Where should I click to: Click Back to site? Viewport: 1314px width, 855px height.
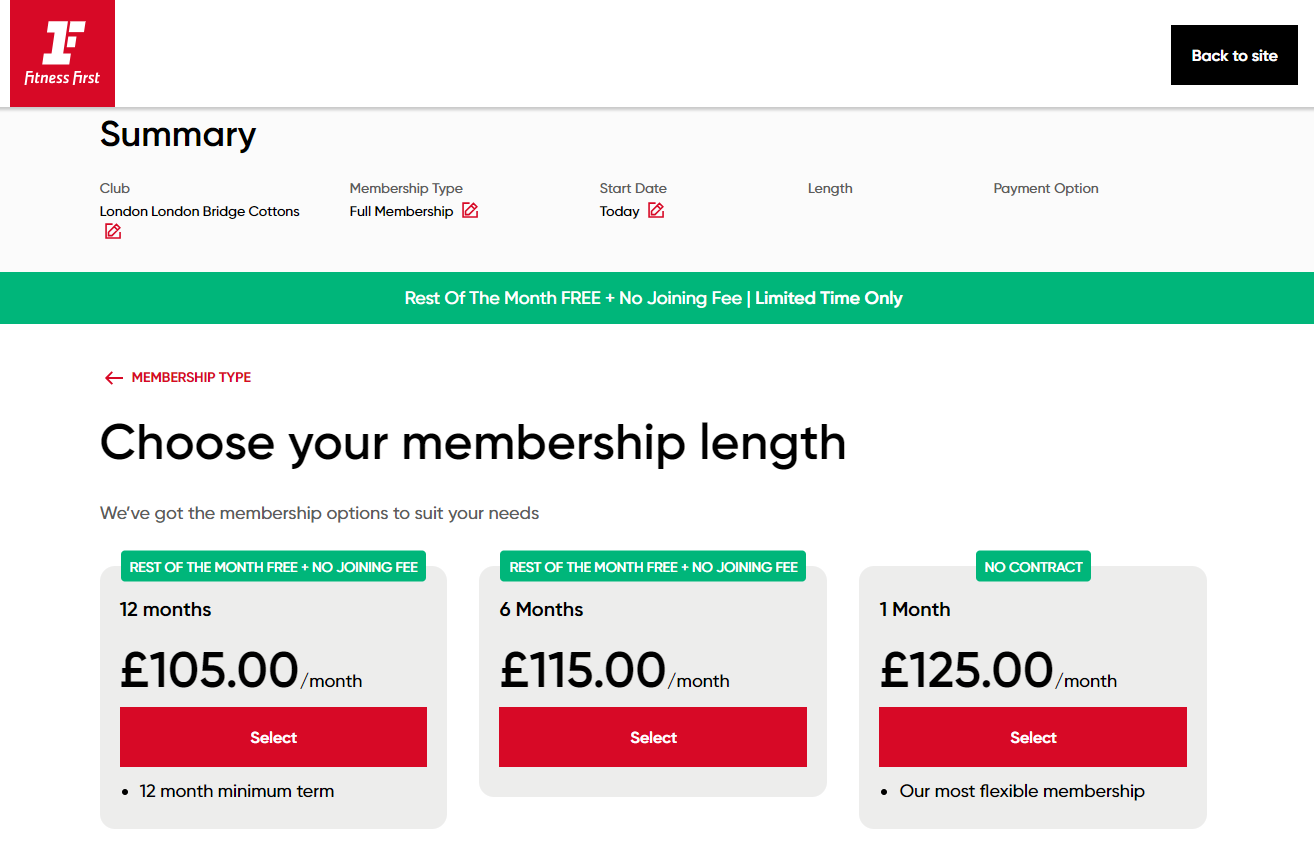(x=1234, y=55)
